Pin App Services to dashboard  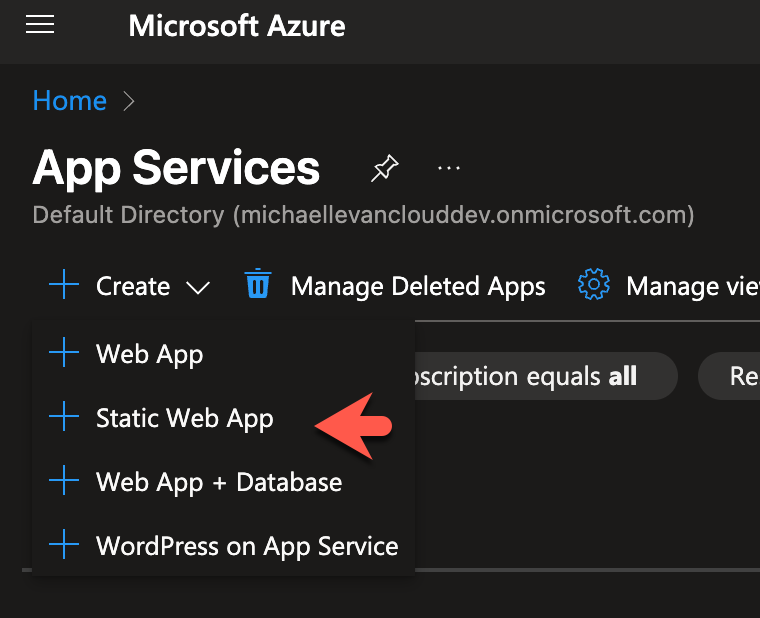coord(385,168)
